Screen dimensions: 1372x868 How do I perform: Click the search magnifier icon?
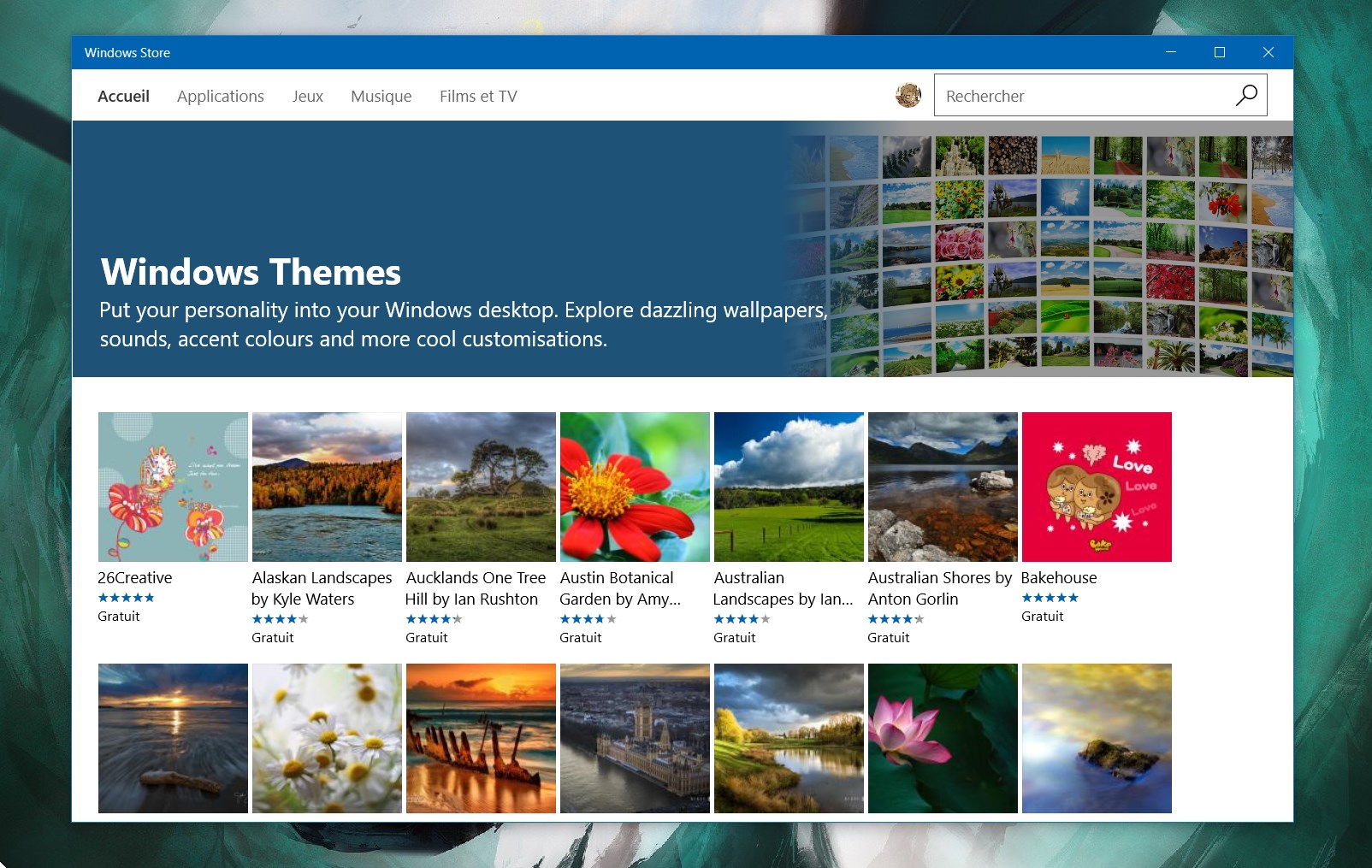[1246, 95]
